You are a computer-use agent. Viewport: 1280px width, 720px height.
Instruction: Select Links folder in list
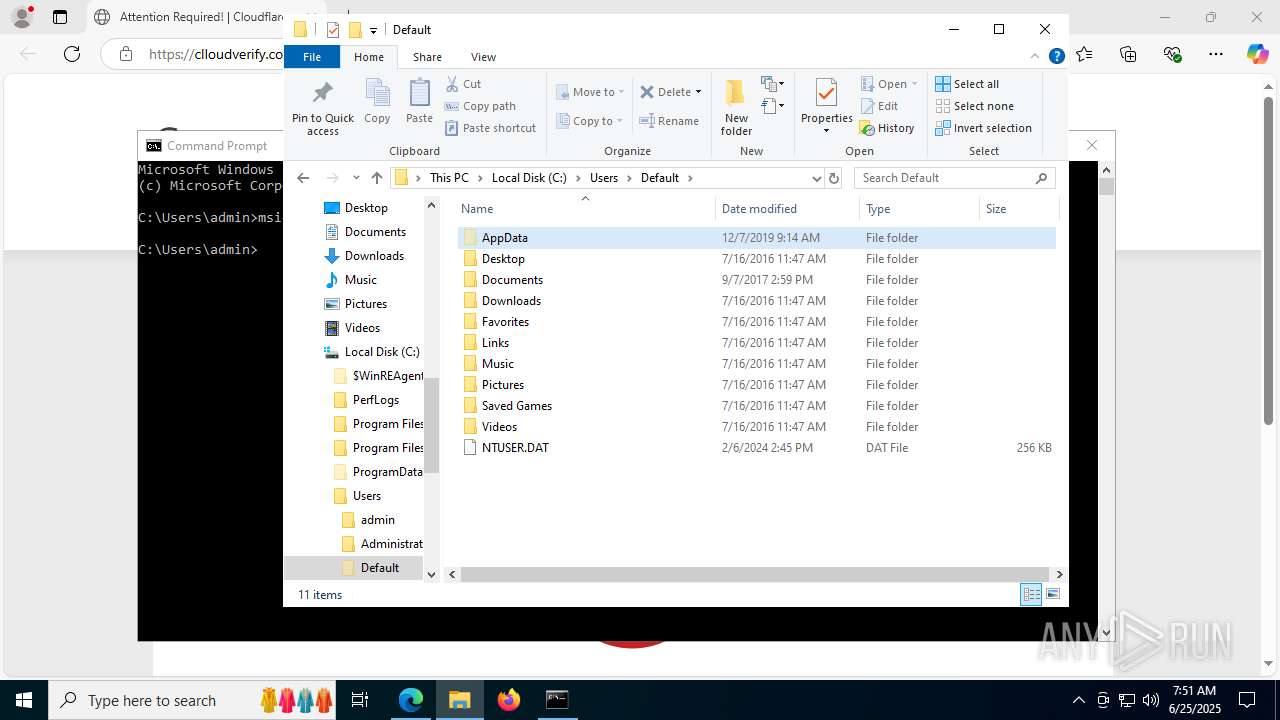757,343
